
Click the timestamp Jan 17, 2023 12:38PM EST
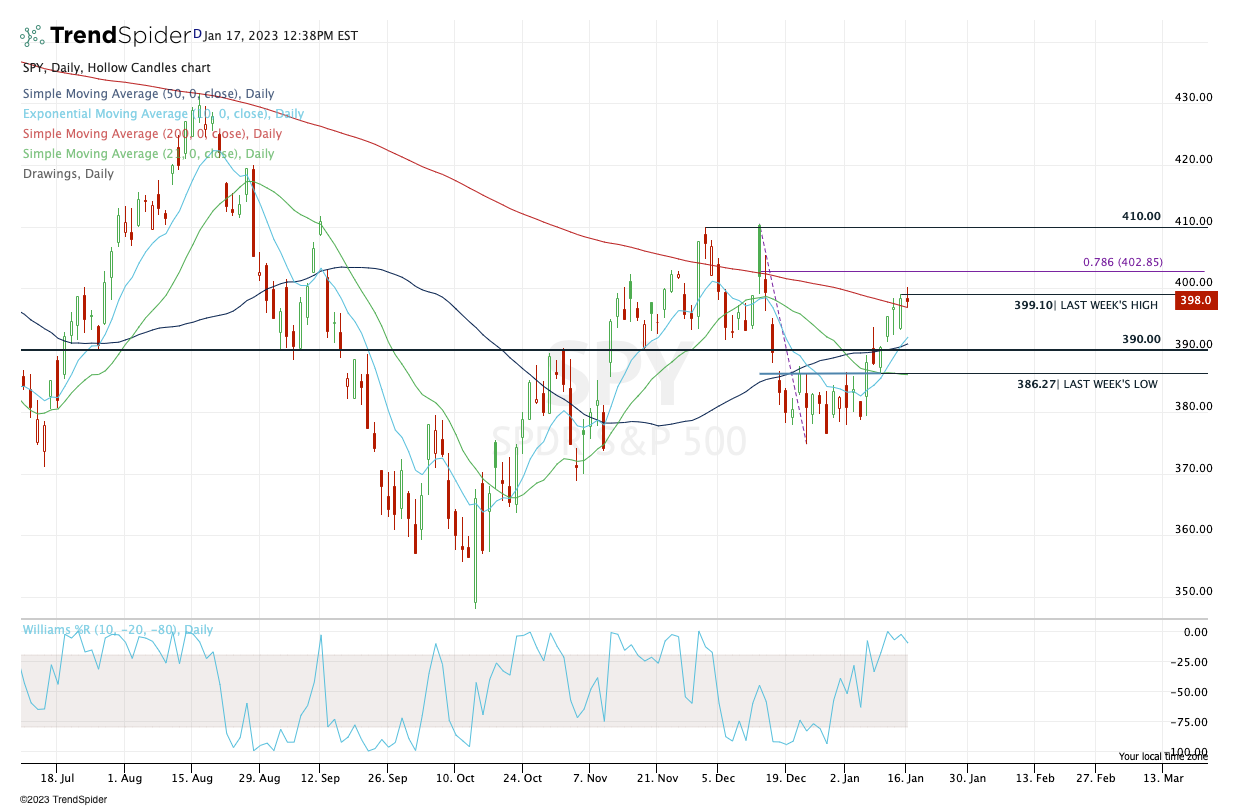pyautogui.click(x=281, y=36)
